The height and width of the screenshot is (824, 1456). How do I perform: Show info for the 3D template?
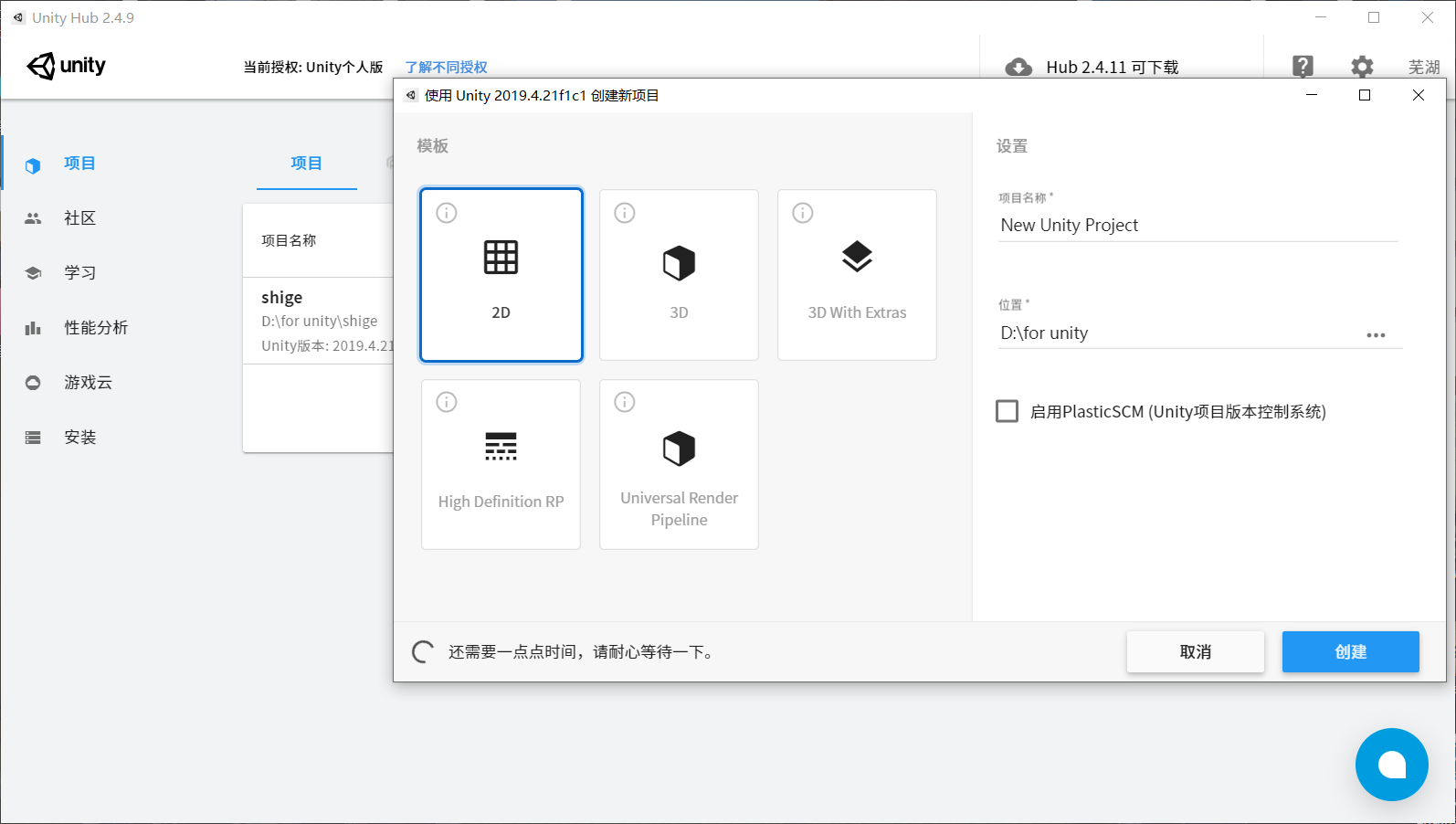click(x=625, y=213)
